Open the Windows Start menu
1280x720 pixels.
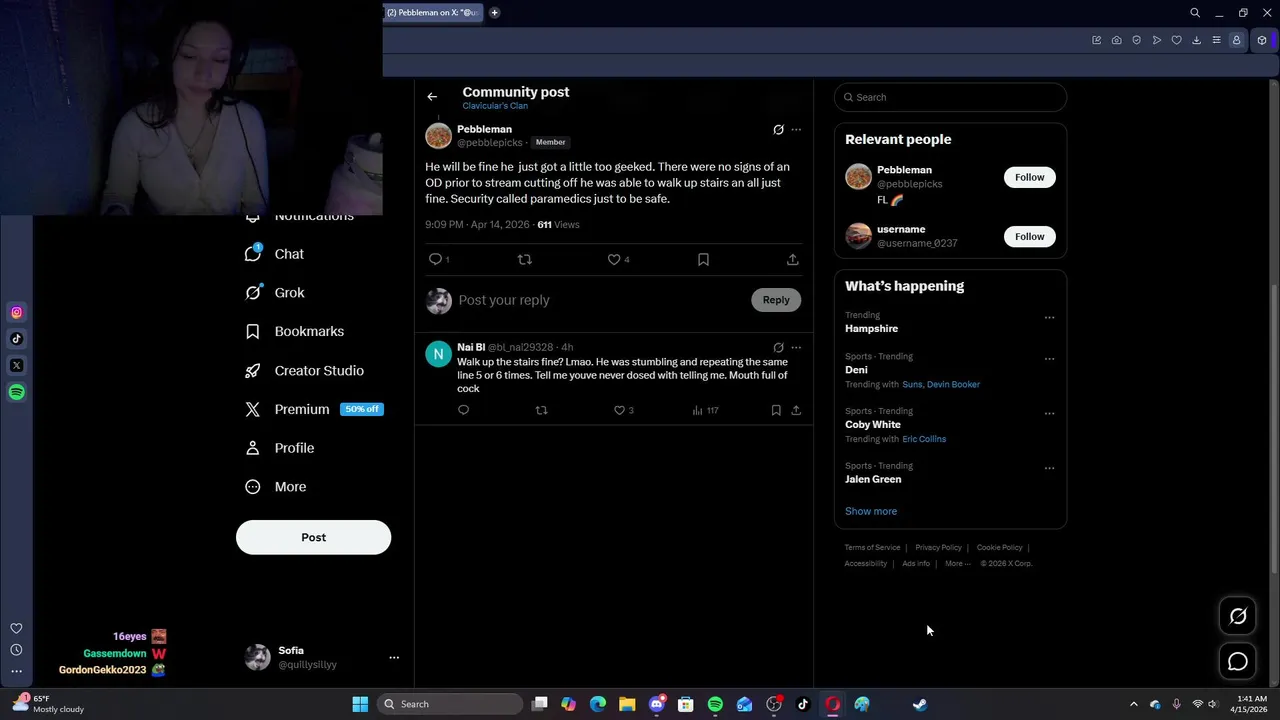(360, 704)
